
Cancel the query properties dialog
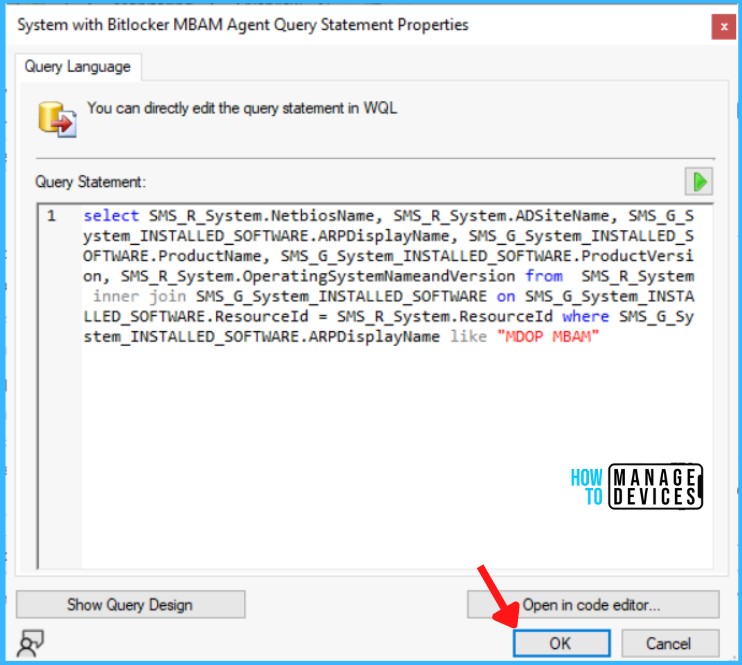click(x=670, y=643)
